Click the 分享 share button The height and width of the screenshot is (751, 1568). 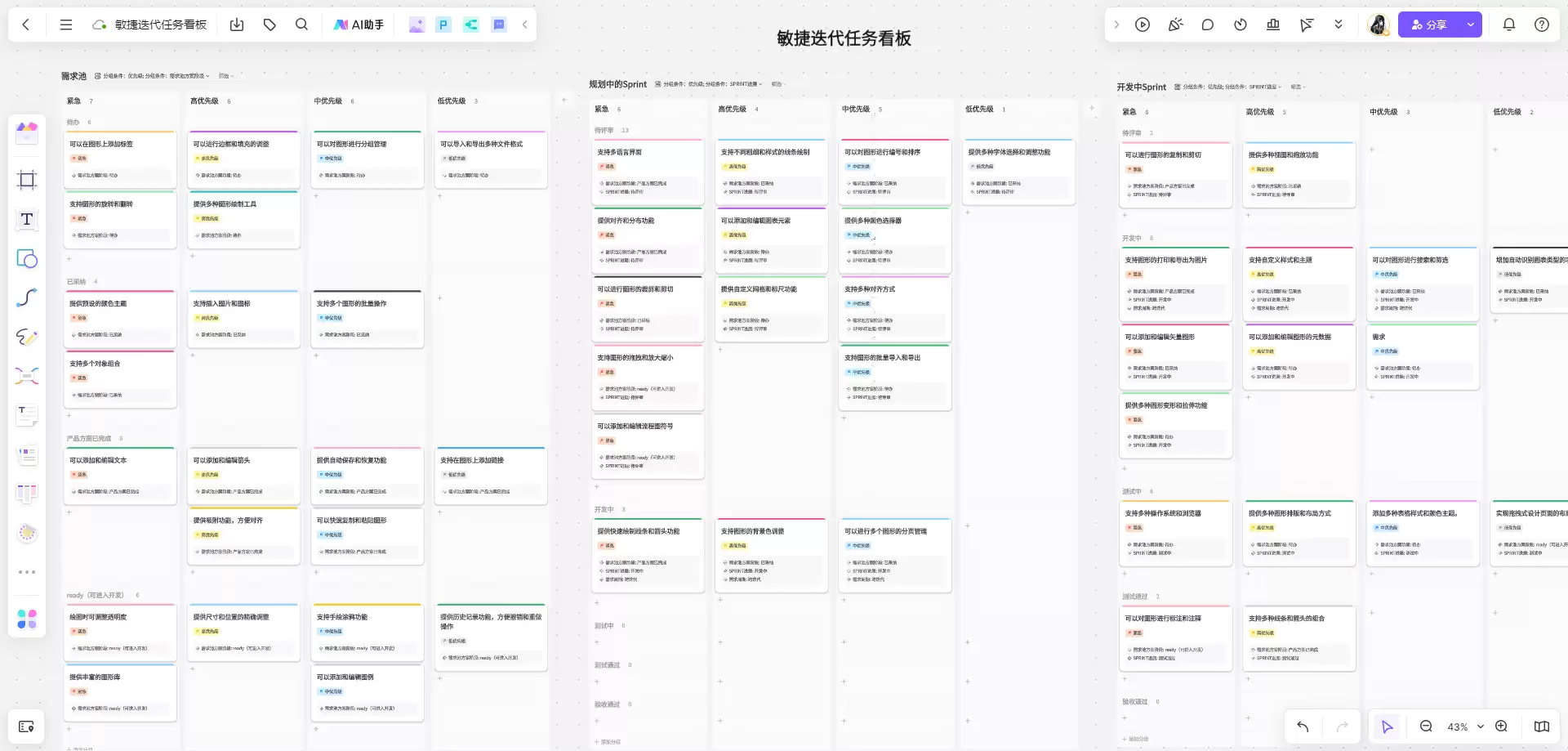pos(1430,25)
